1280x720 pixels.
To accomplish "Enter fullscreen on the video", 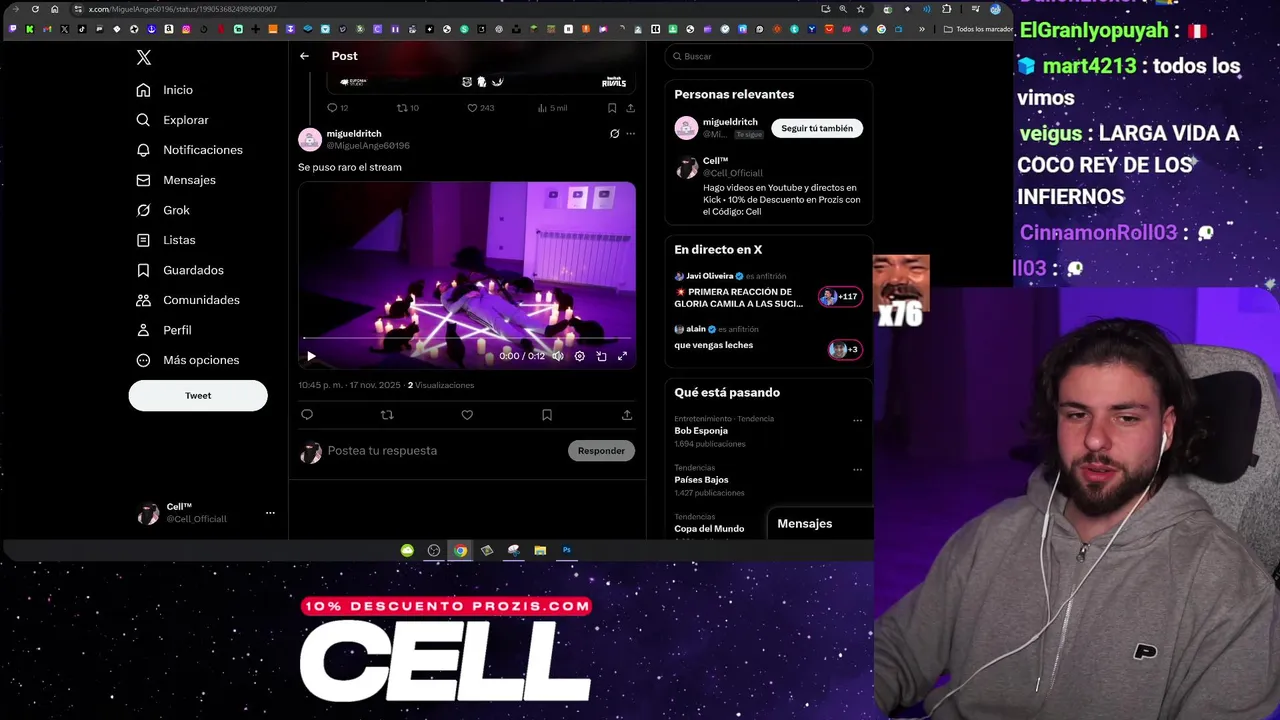I will (x=622, y=356).
